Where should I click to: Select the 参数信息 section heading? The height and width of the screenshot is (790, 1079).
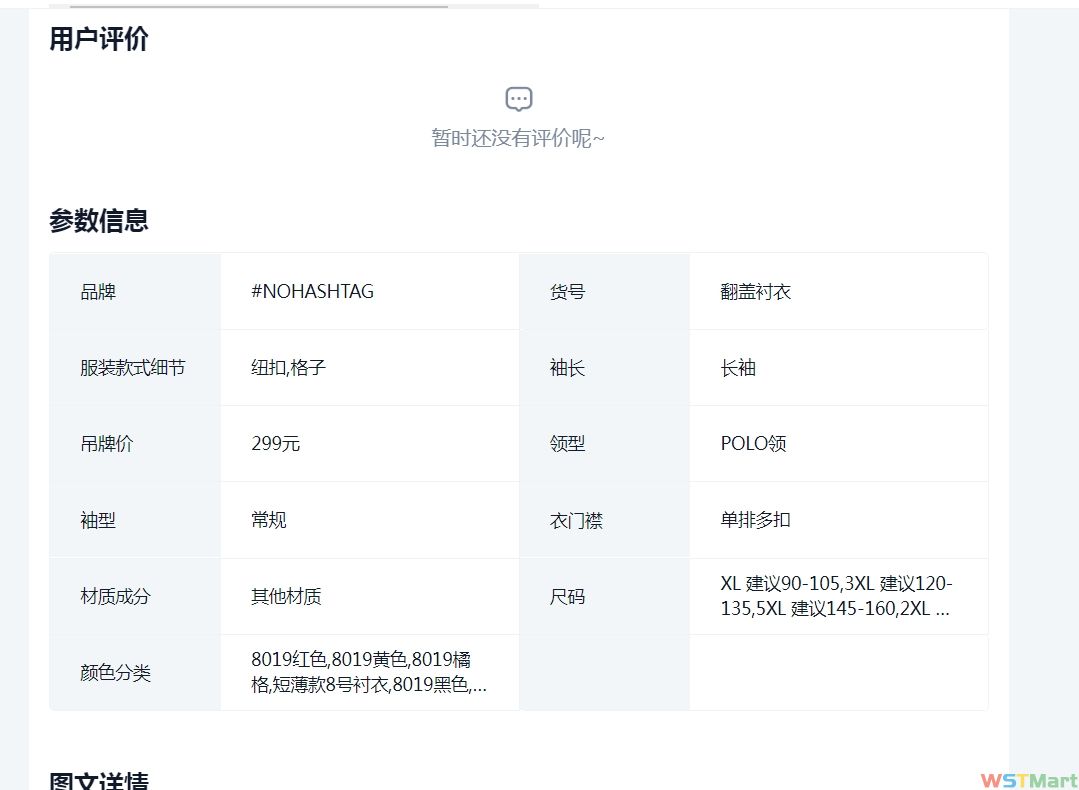99,220
